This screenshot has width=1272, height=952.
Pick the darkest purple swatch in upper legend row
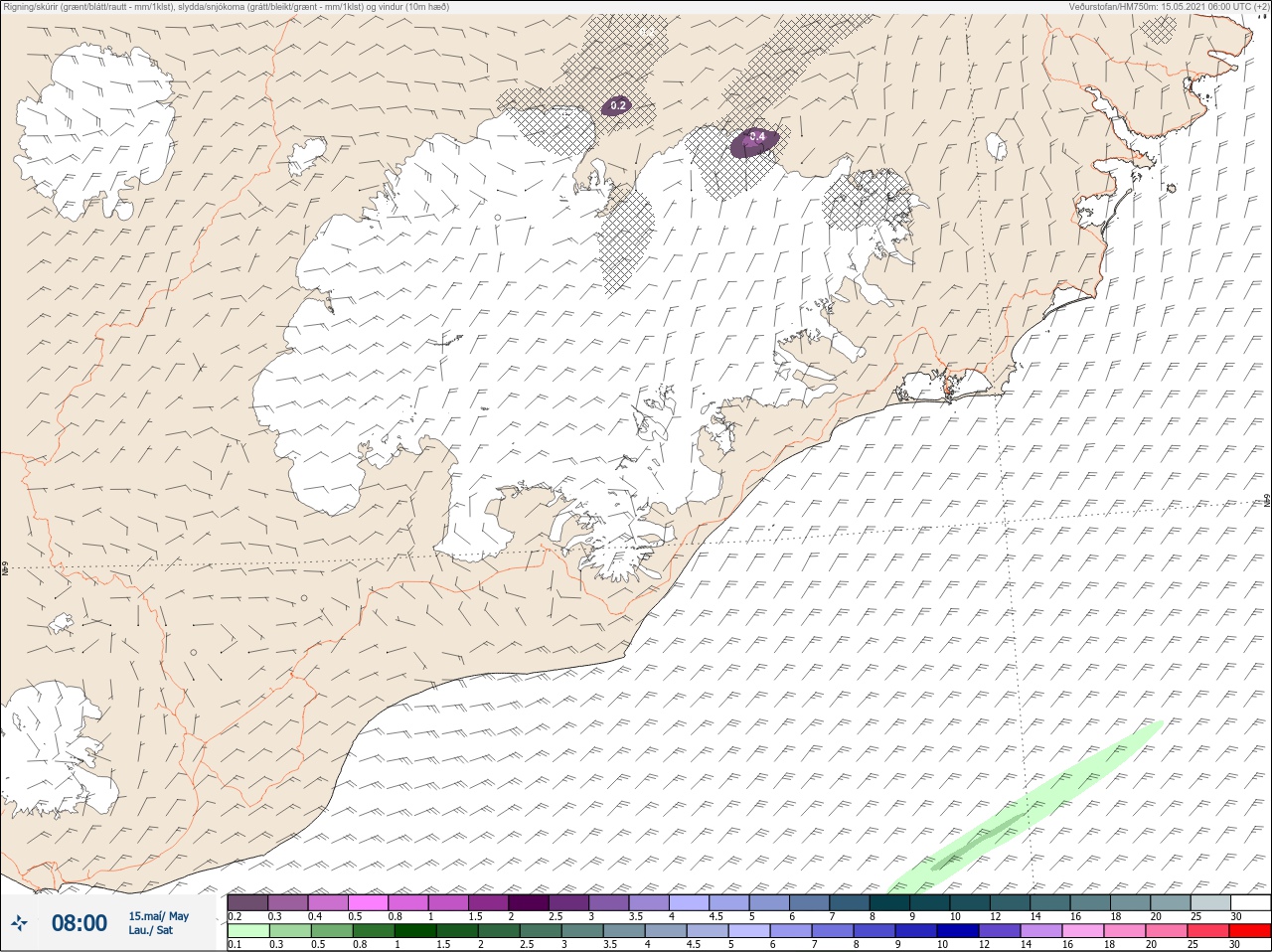(x=529, y=902)
